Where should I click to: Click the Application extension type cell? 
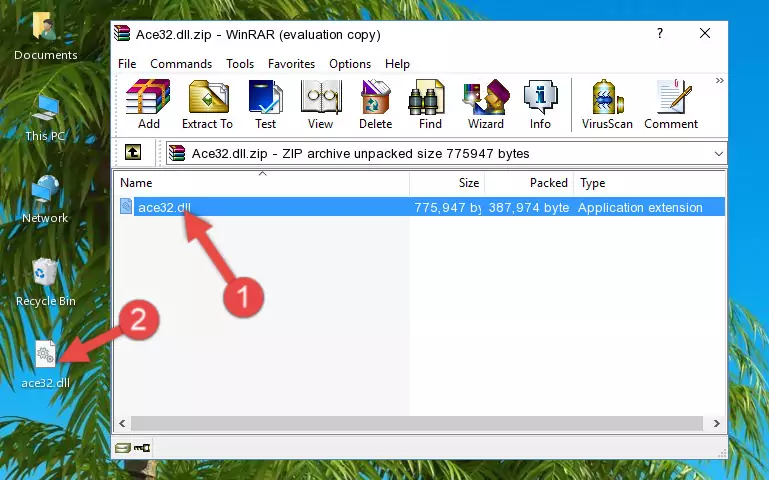coord(640,207)
